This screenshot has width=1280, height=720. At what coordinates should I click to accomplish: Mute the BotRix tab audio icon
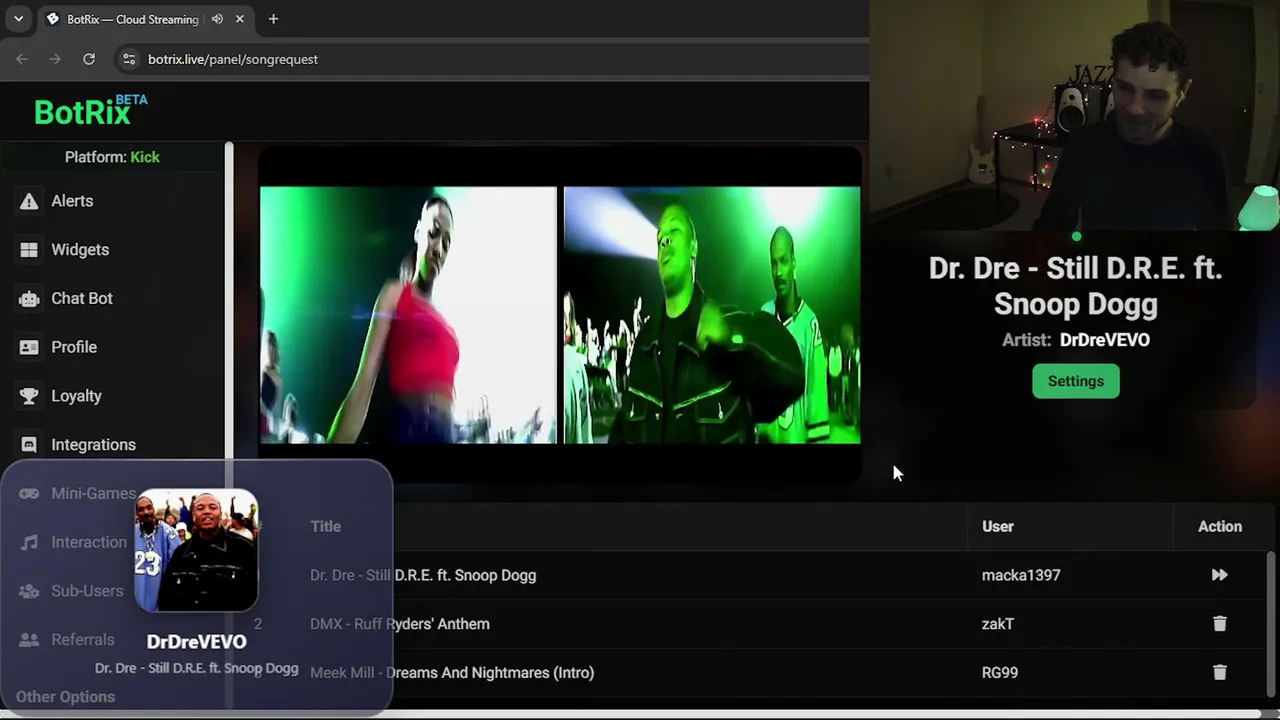point(217,19)
